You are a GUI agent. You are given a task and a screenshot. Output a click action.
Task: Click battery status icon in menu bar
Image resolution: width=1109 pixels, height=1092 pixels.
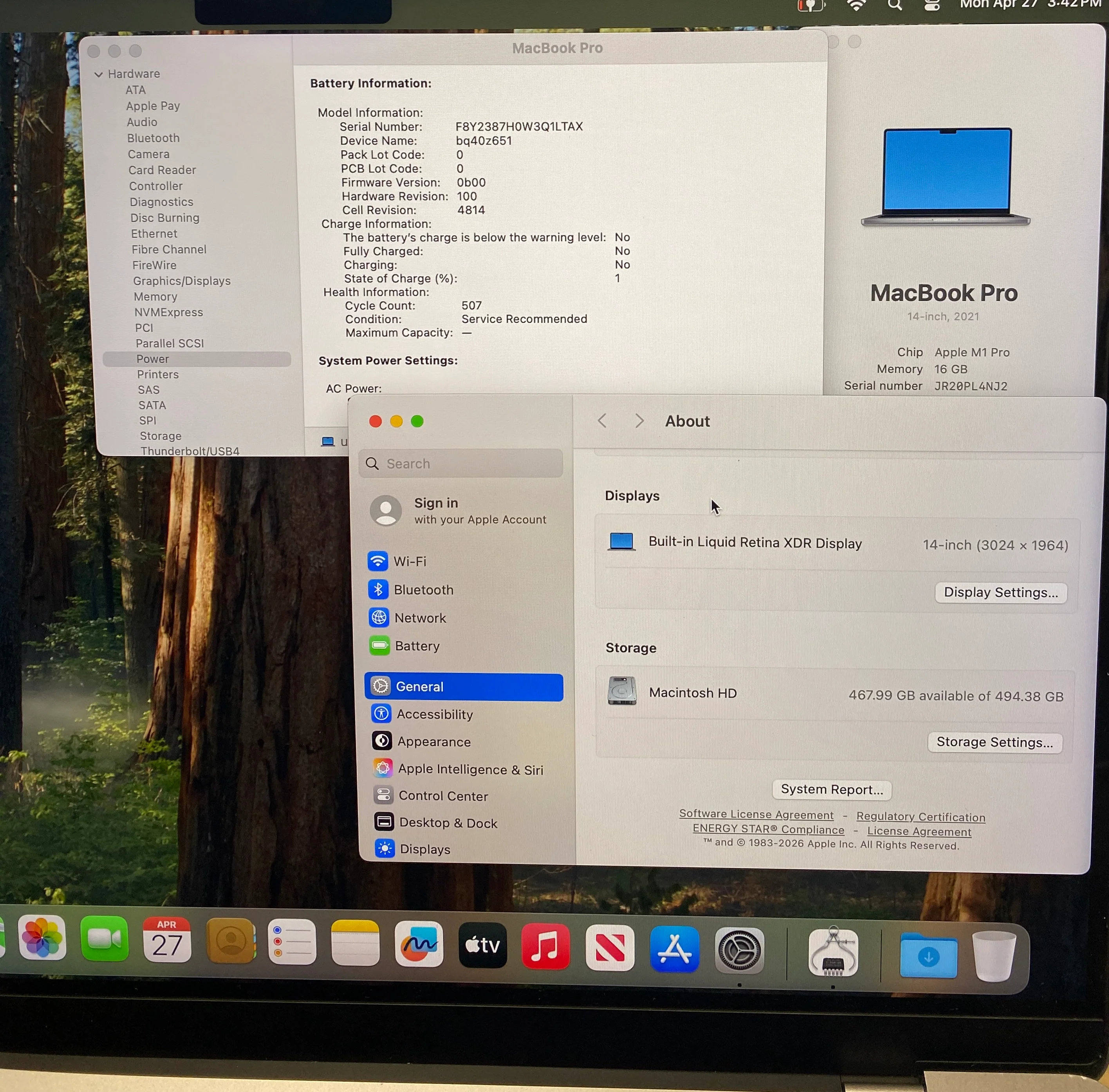[x=811, y=6]
